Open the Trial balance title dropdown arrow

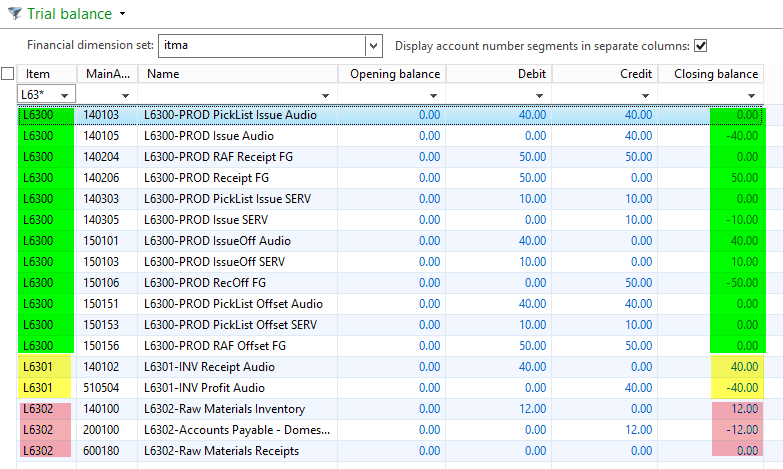click(x=122, y=15)
